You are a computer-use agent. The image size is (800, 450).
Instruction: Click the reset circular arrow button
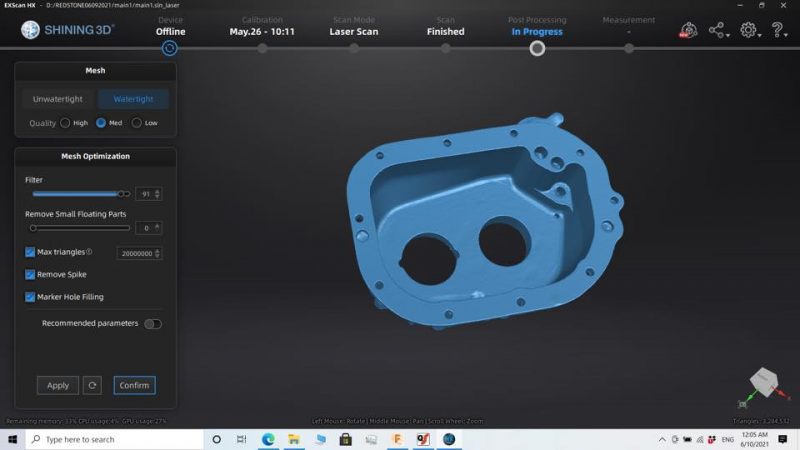[92, 385]
